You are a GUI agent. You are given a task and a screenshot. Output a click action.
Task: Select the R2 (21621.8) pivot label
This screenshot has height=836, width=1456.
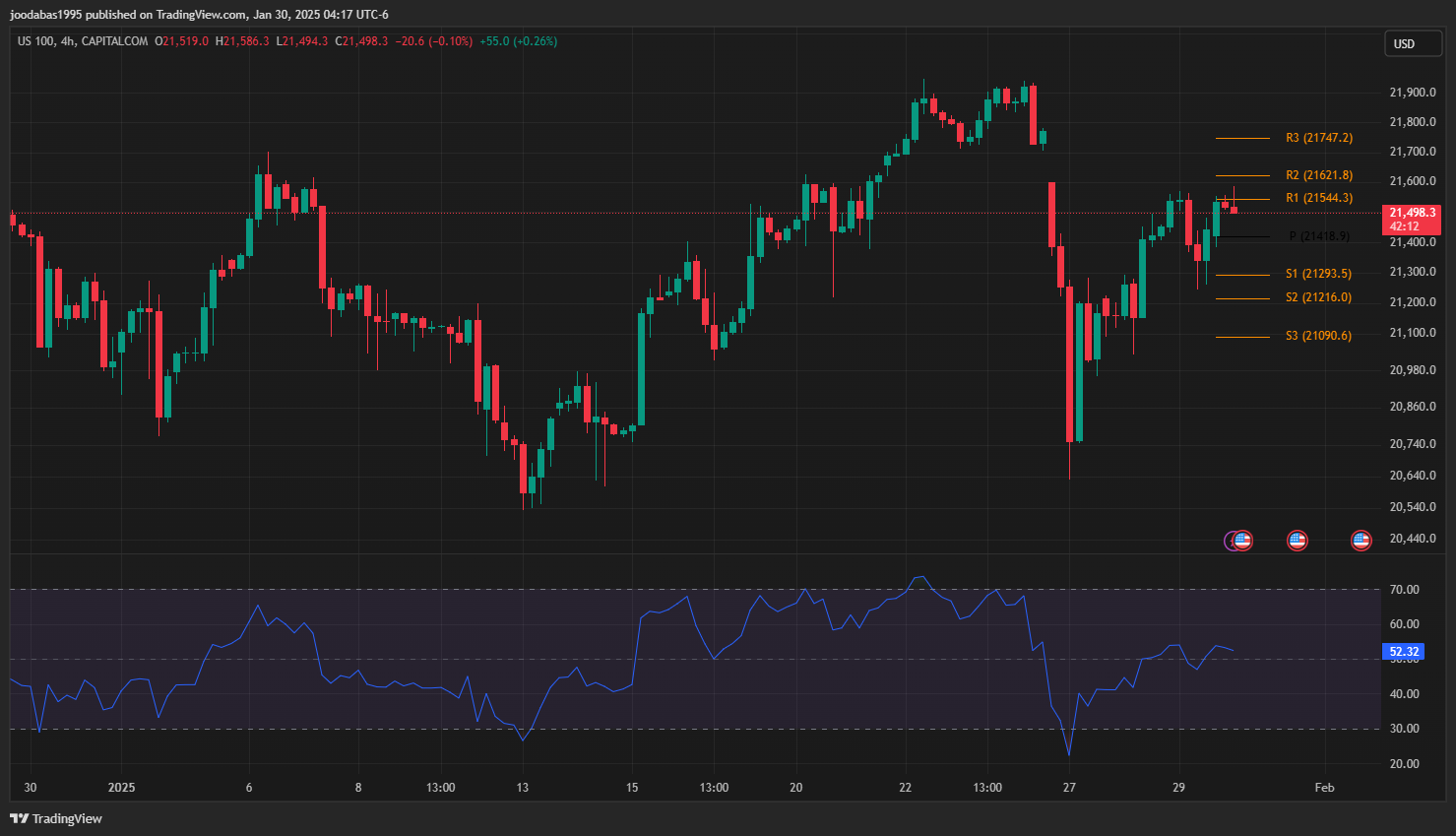(x=1318, y=175)
